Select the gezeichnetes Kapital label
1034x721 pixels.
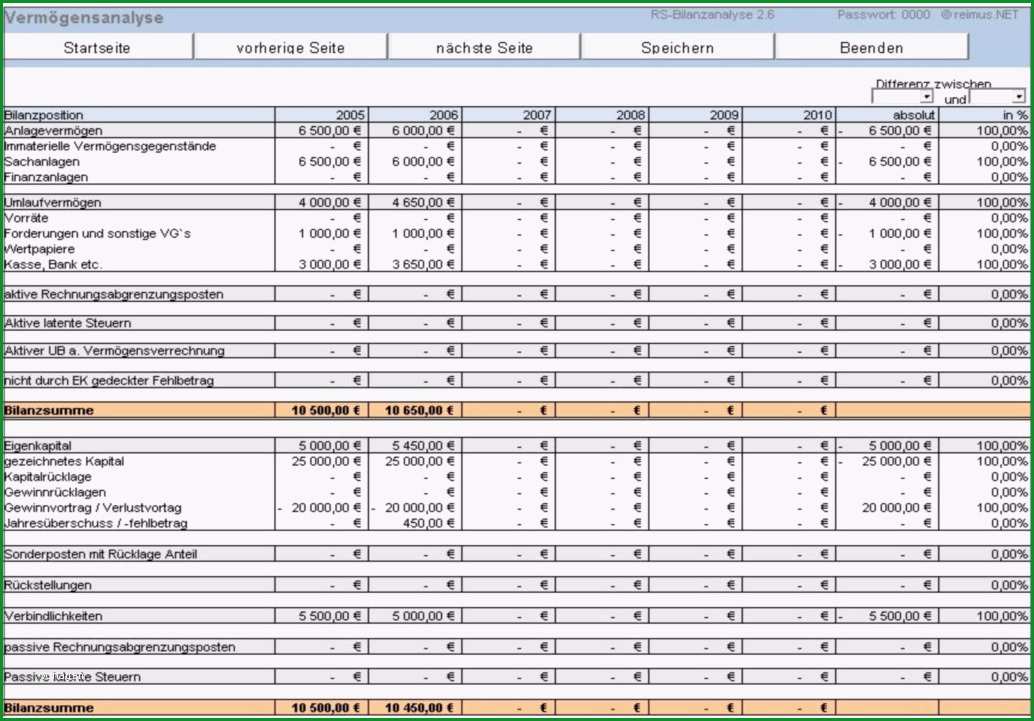[x=64, y=461]
